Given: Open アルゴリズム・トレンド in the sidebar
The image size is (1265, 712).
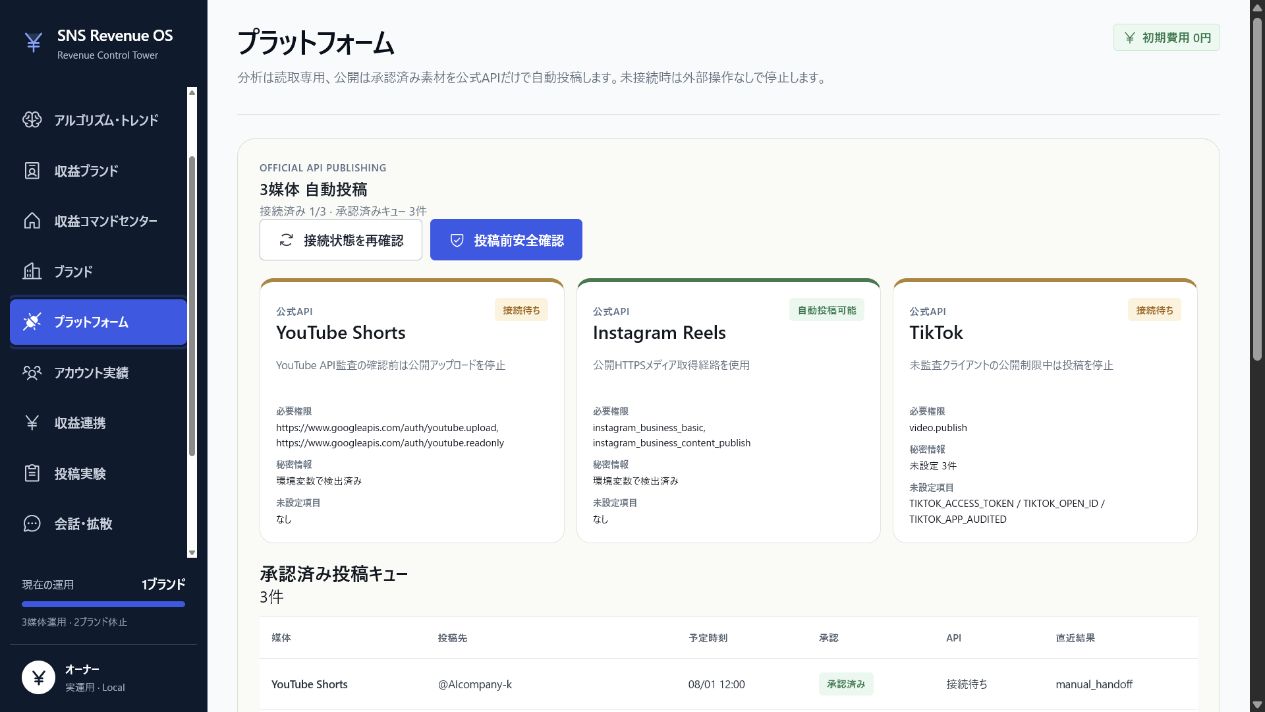Looking at the screenshot, I should pos(98,120).
